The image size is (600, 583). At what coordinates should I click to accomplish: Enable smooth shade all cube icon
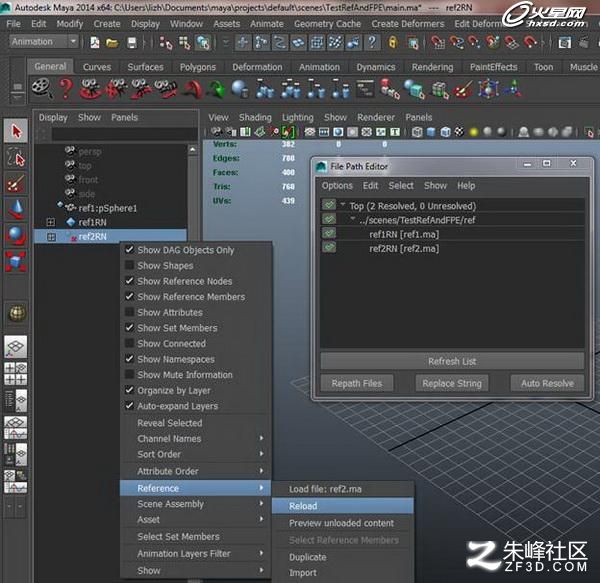click(x=431, y=132)
